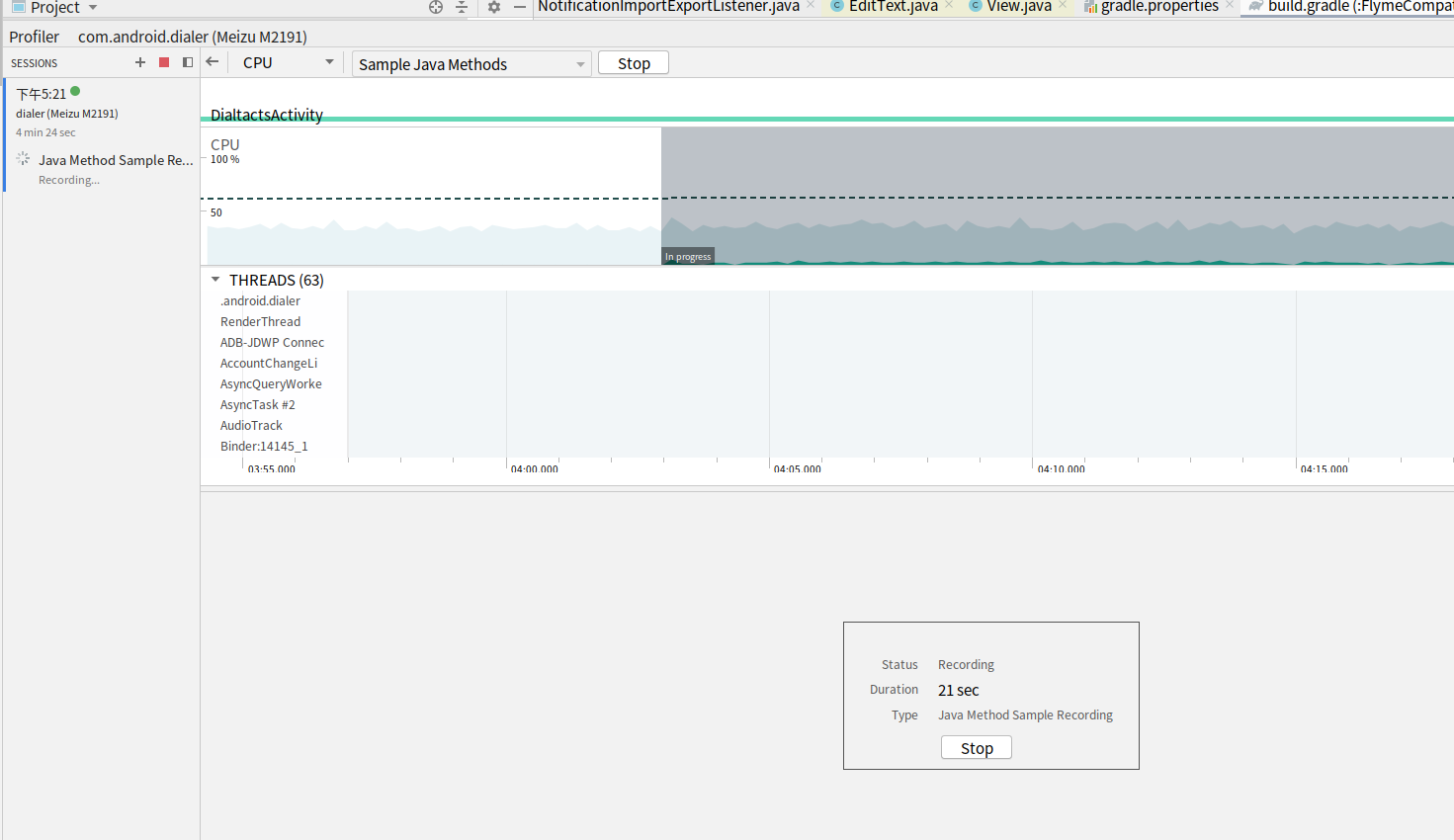
Task: Switch to the EditText.java tab
Action: 894,6
